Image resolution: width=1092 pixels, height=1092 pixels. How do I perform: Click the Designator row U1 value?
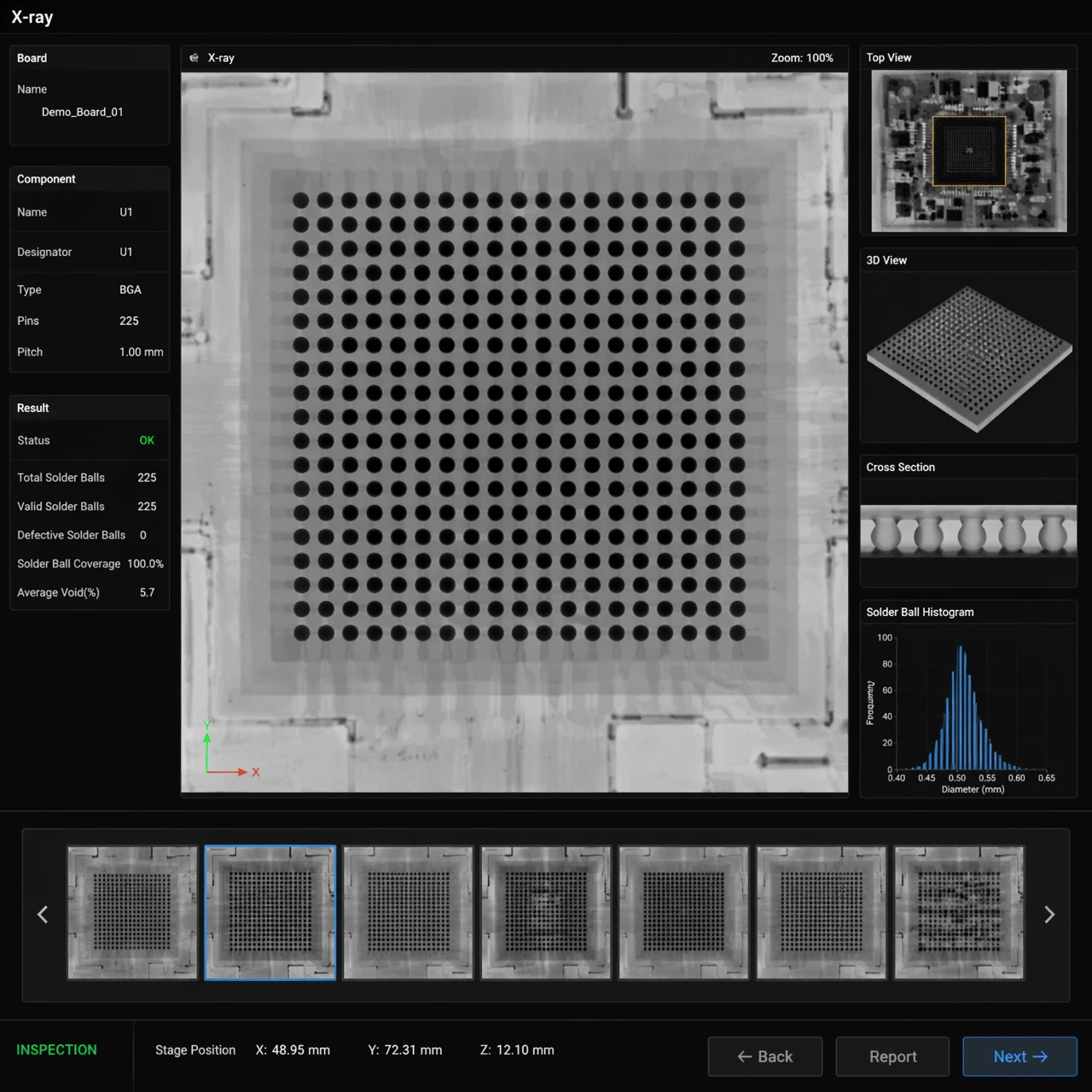coord(126,253)
